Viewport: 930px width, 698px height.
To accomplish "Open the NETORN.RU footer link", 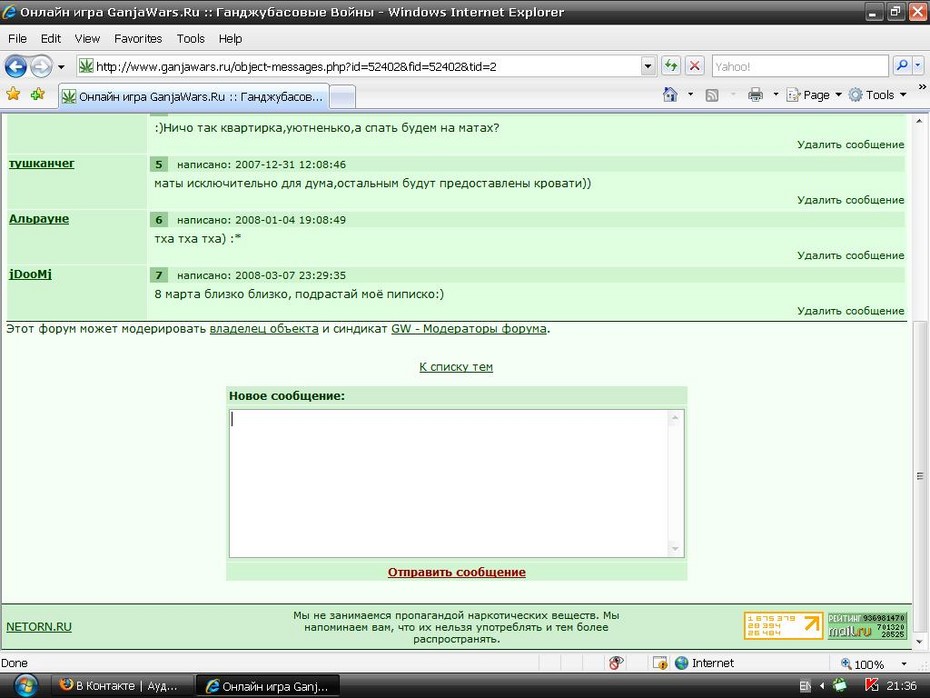I will pyautogui.click(x=39, y=627).
